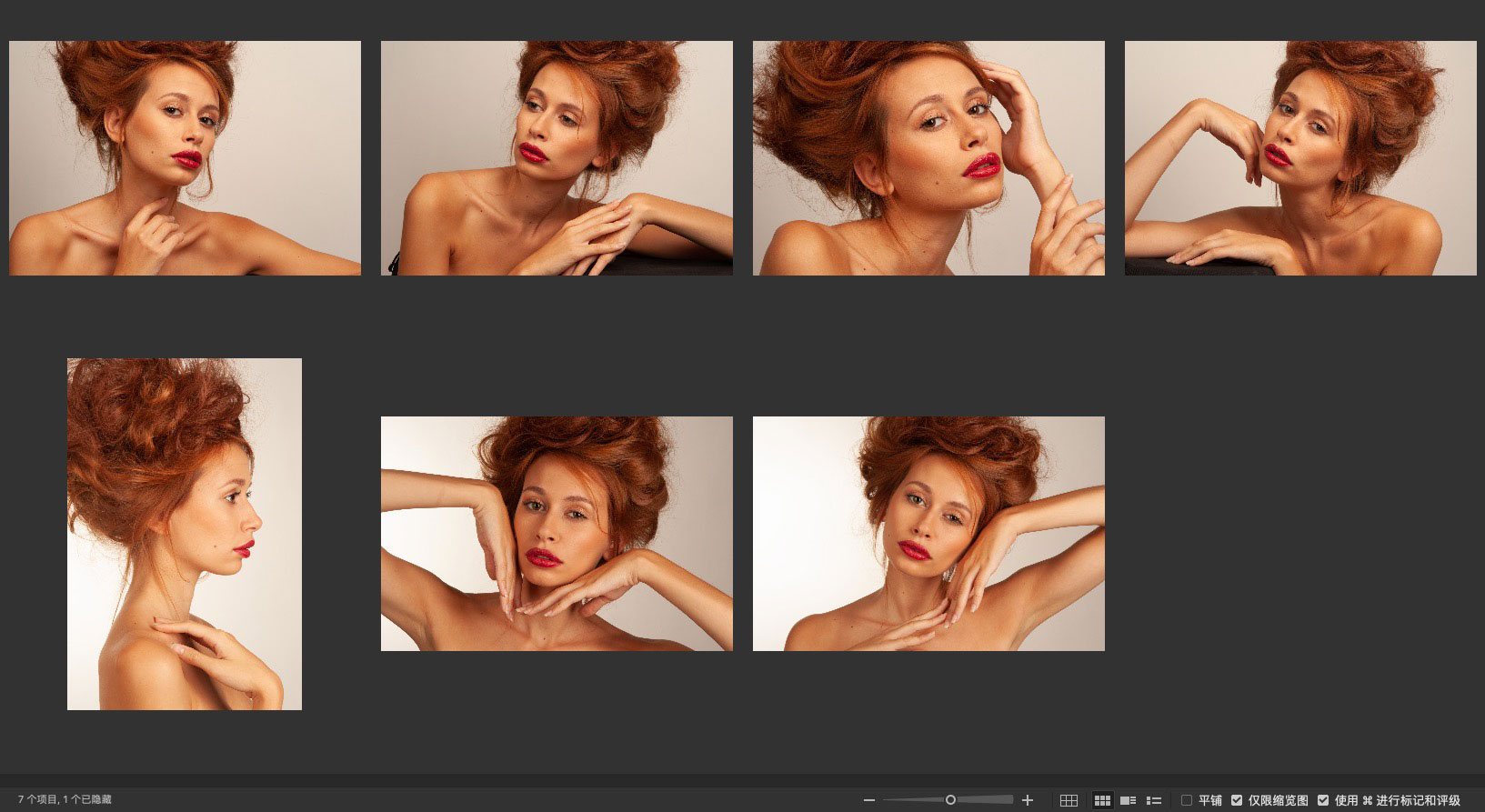Click the 仅限缩览图 label text

click(1278, 800)
